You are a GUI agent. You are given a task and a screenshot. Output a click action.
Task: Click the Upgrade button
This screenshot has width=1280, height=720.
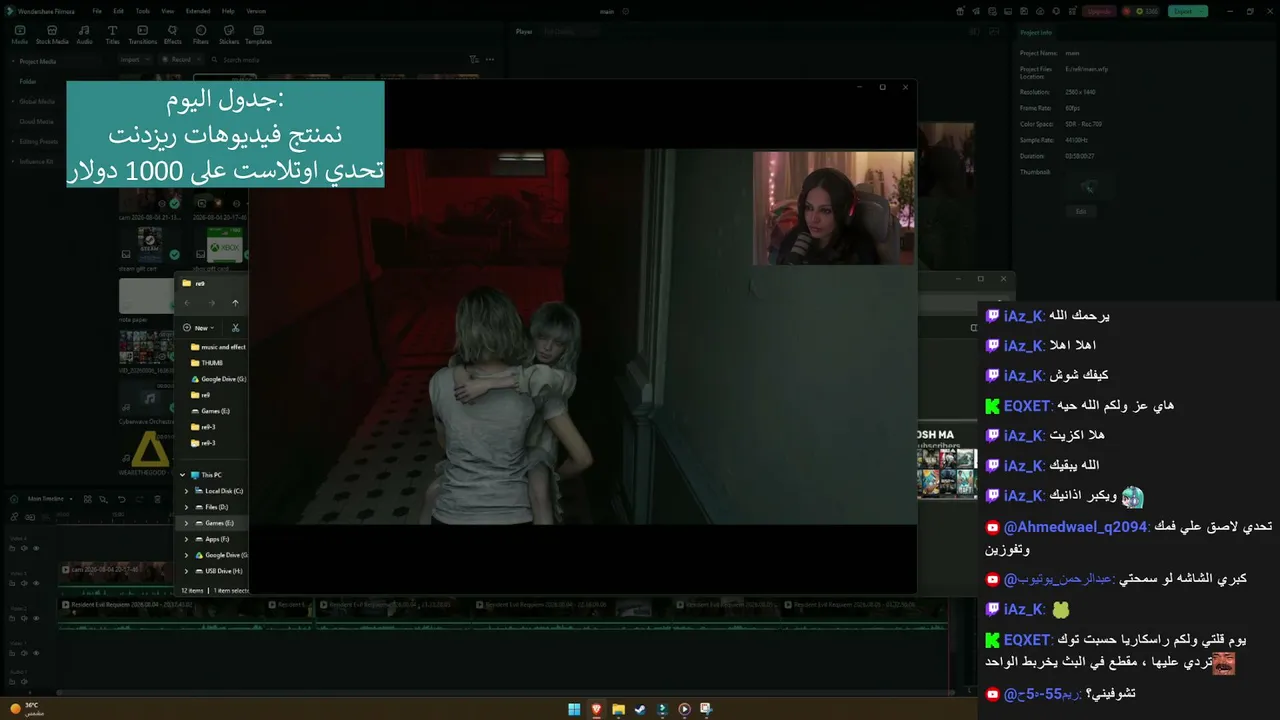click(x=1098, y=11)
